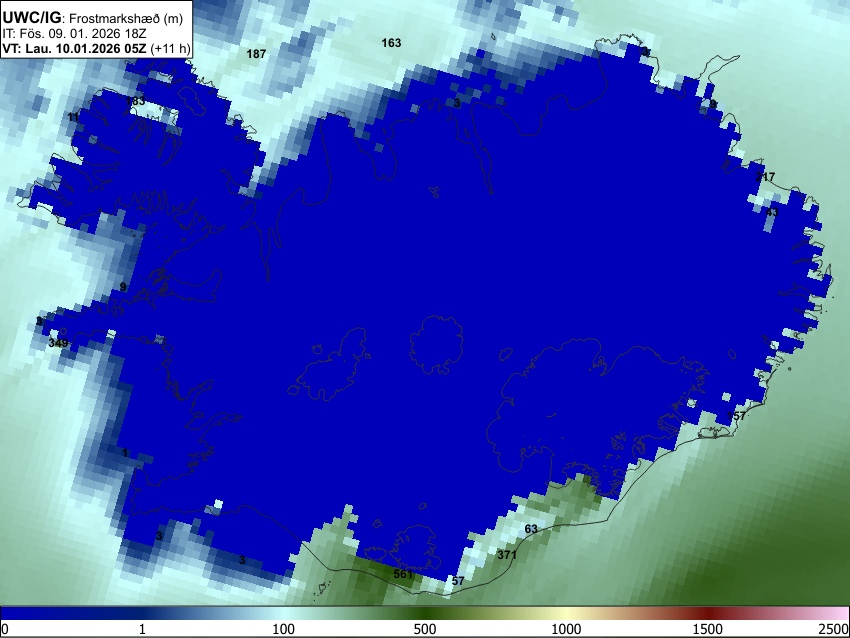The width and height of the screenshot is (850, 638).
Task: Click the 349 map value
Action: point(58,343)
